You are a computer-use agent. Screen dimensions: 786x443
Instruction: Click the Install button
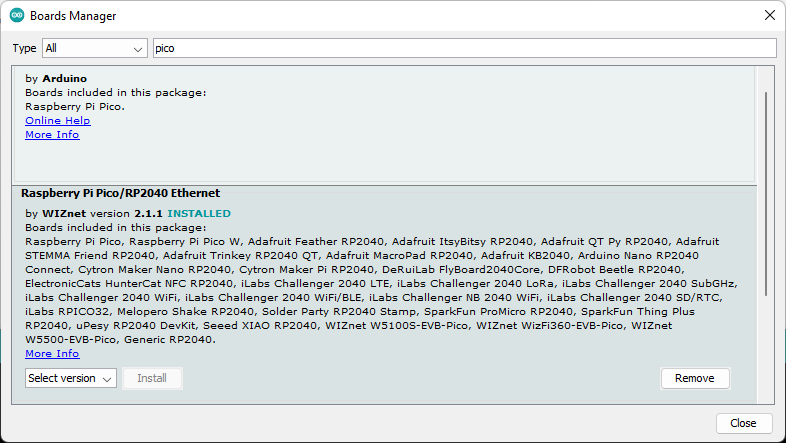click(x=152, y=378)
